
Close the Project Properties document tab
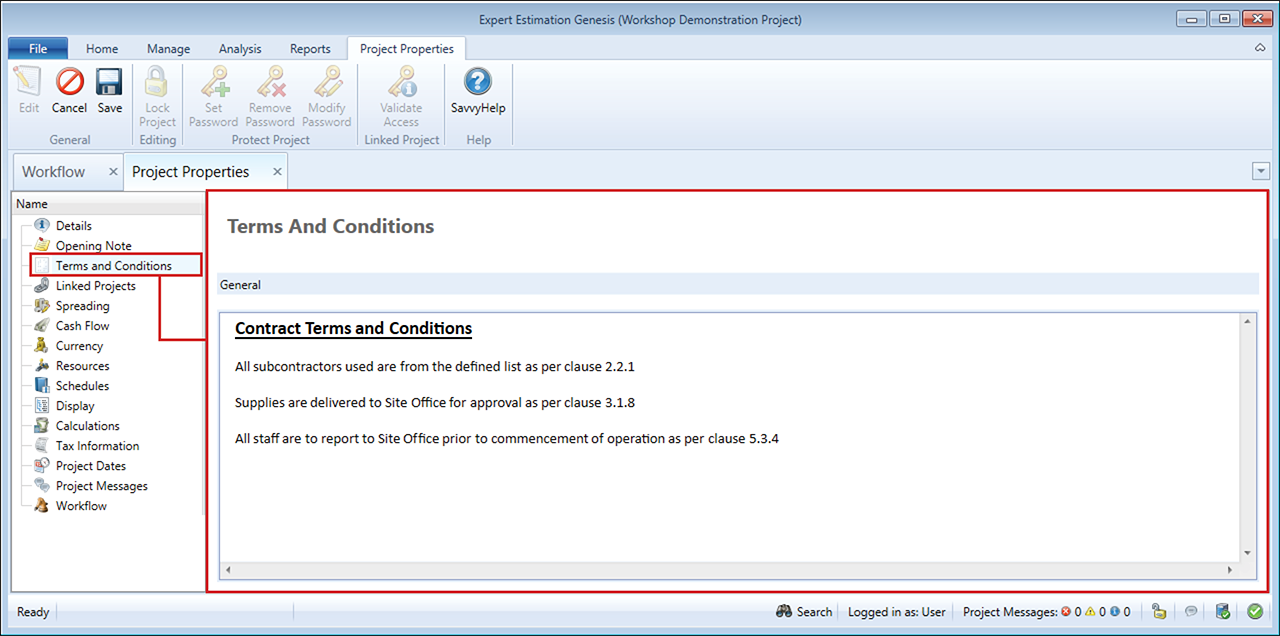(x=278, y=172)
